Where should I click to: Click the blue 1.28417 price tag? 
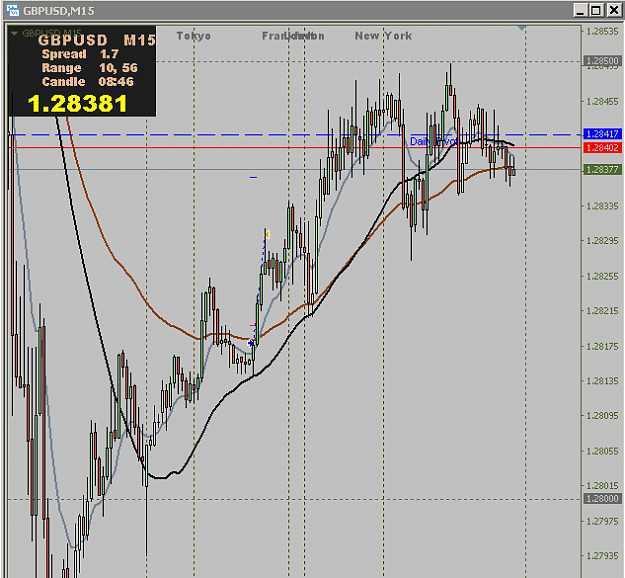point(602,134)
